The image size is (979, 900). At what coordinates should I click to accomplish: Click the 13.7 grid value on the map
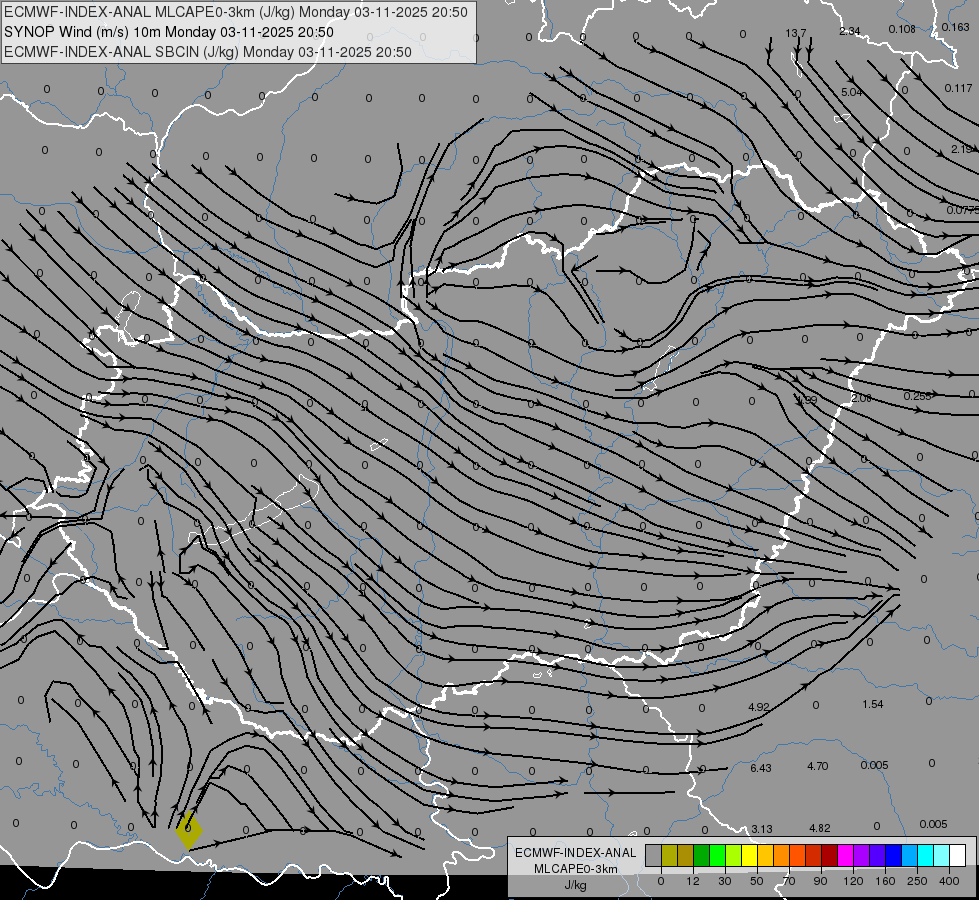point(796,33)
